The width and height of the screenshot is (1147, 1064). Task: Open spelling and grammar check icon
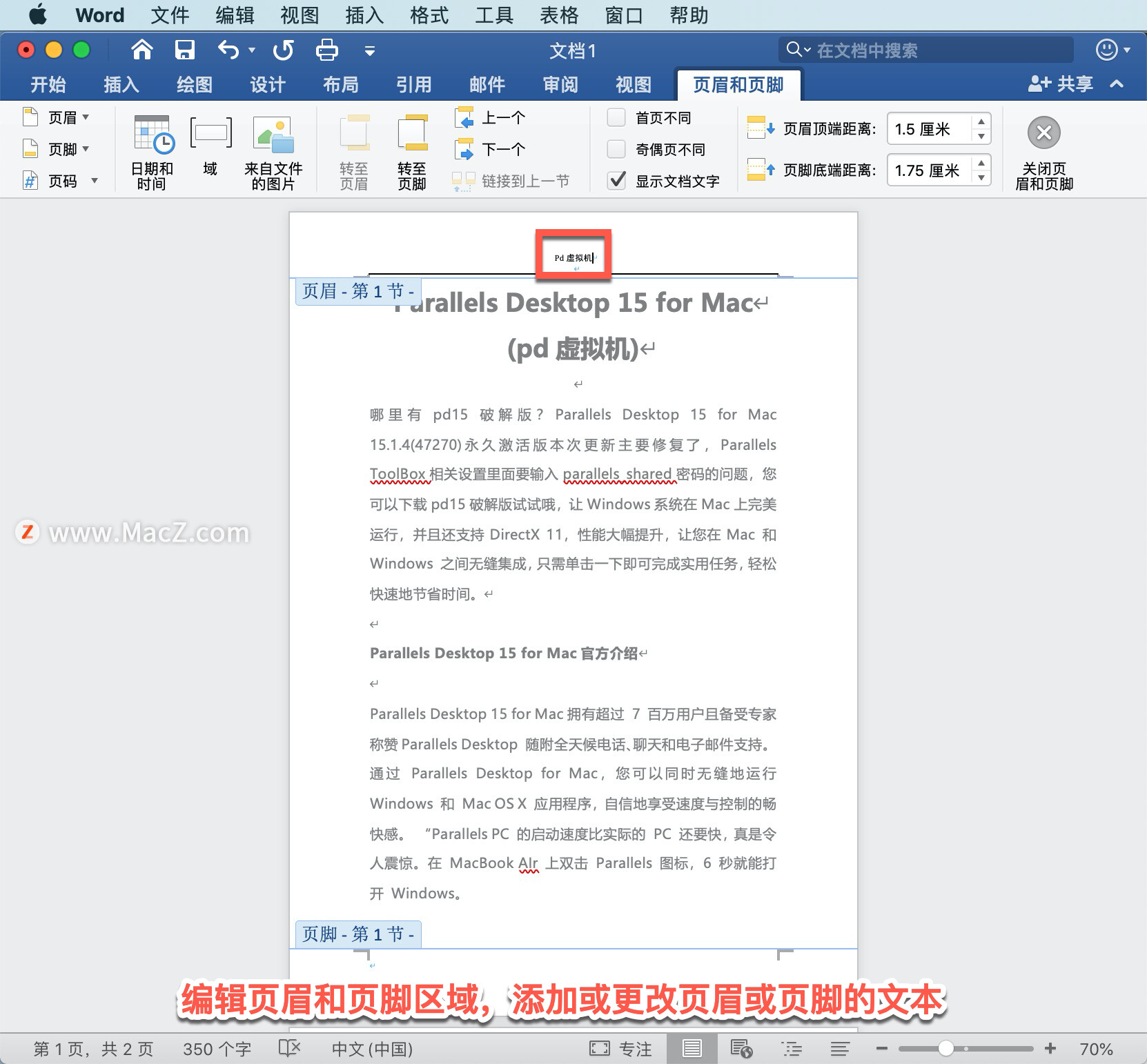pos(290,1049)
